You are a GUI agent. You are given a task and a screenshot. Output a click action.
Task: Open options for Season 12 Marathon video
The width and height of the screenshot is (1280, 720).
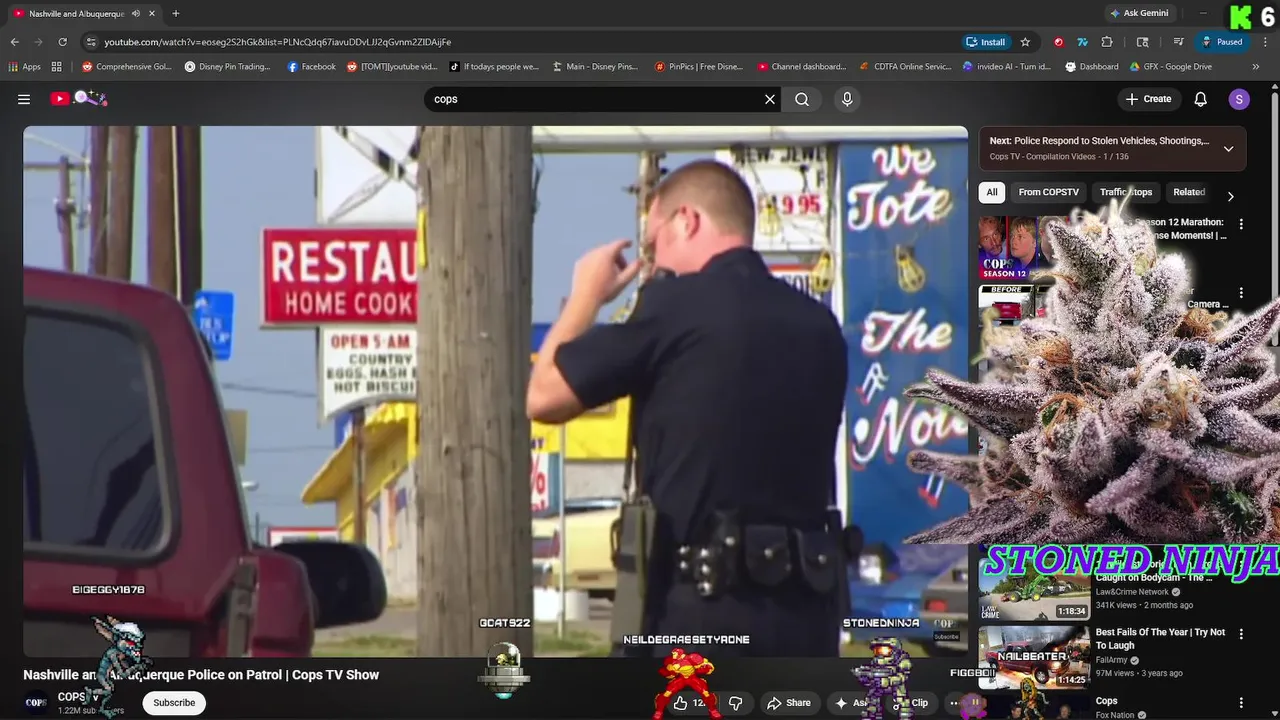pyautogui.click(x=1241, y=225)
